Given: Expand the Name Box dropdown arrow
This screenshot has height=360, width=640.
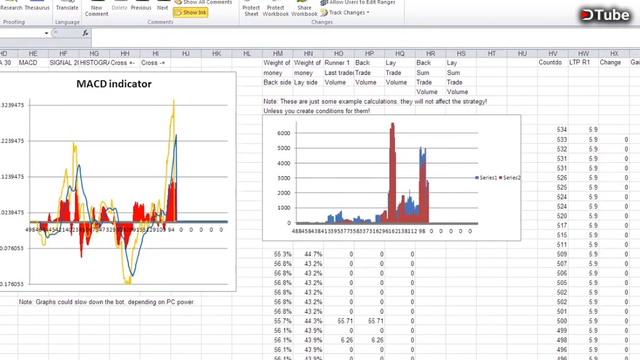Looking at the screenshot, I should tap(46, 33).
